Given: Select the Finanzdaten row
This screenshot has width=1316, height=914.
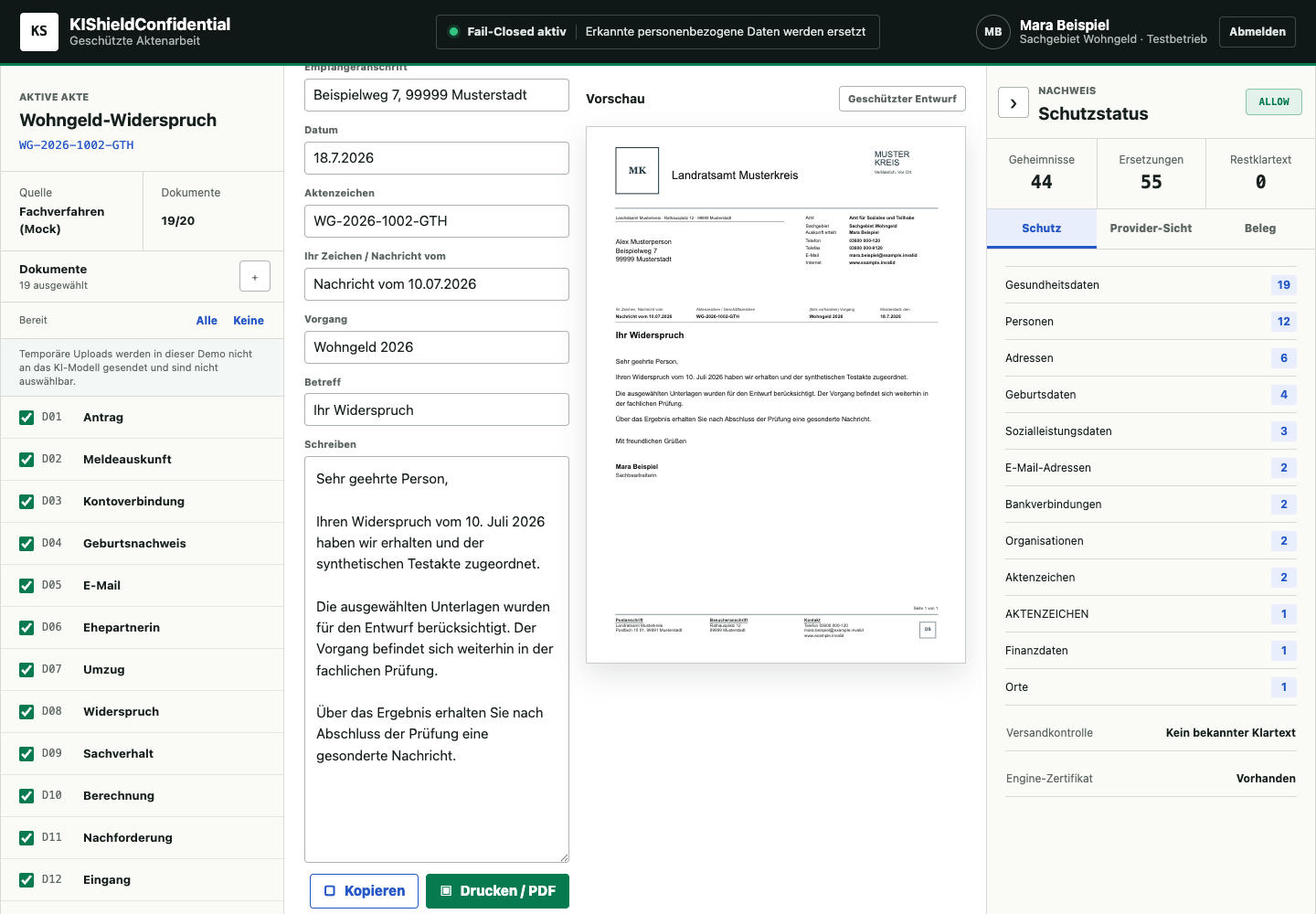Looking at the screenshot, I should click(x=1151, y=651).
